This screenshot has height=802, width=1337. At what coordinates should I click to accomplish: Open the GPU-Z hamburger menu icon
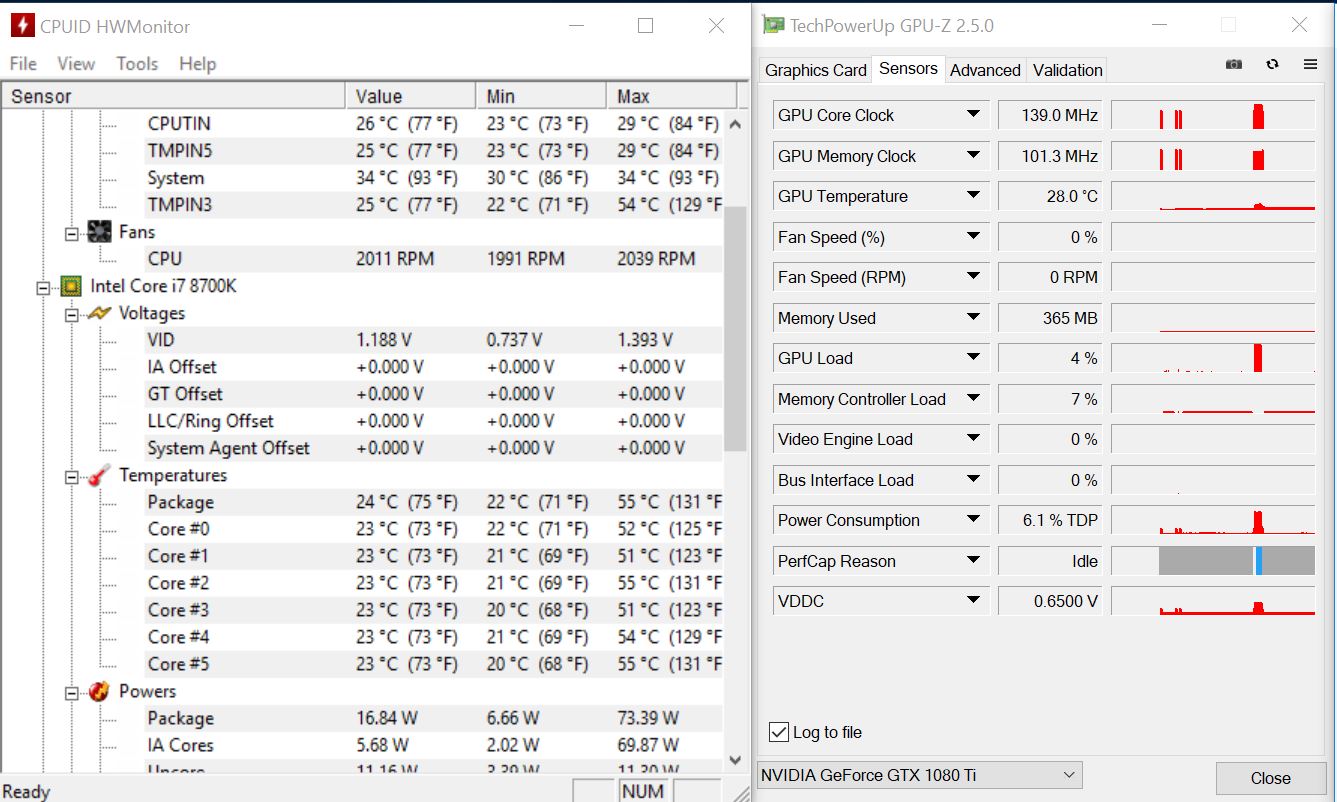point(1310,64)
